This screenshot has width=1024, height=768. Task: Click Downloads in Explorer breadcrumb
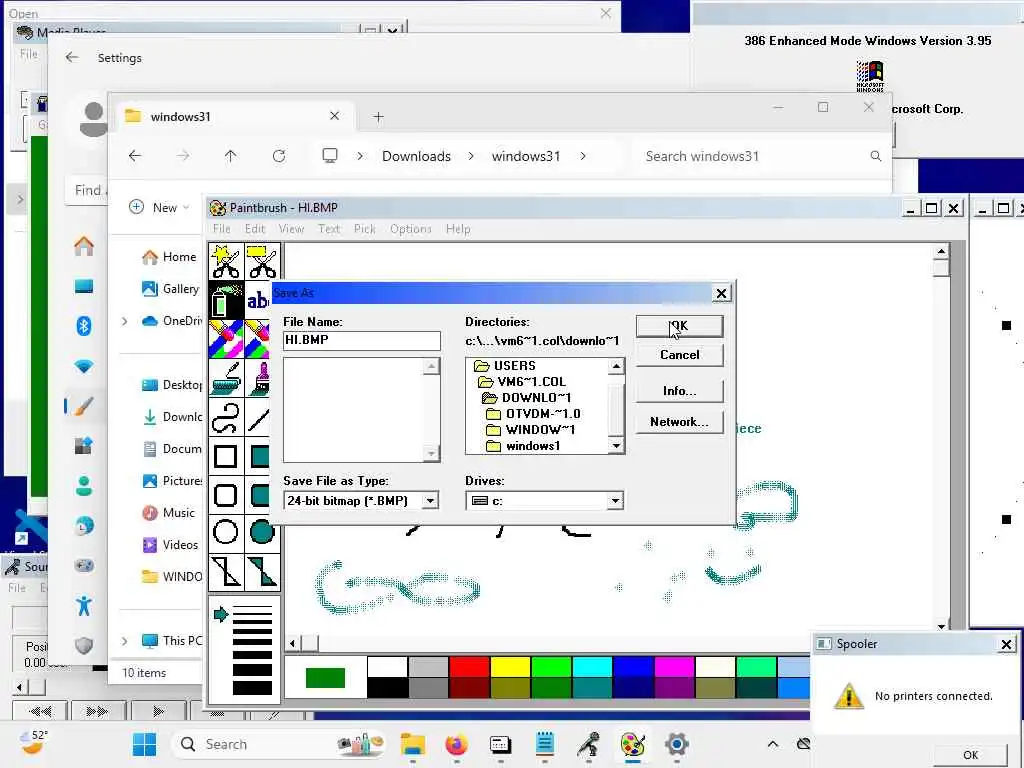tap(417, 156)
